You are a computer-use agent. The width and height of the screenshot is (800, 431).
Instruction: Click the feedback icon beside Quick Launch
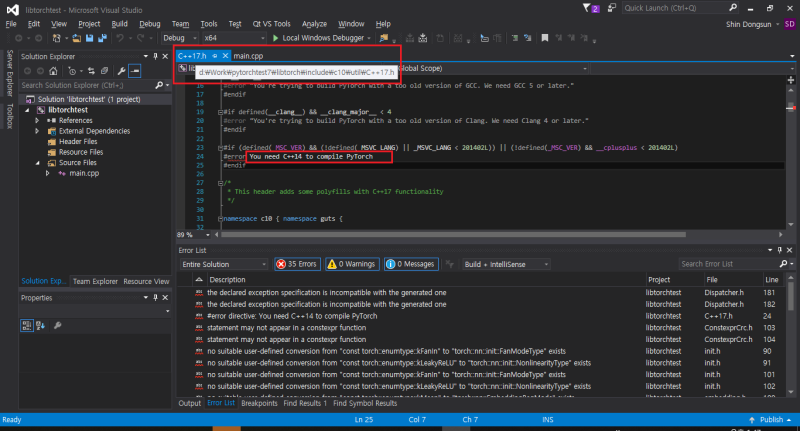611,8
